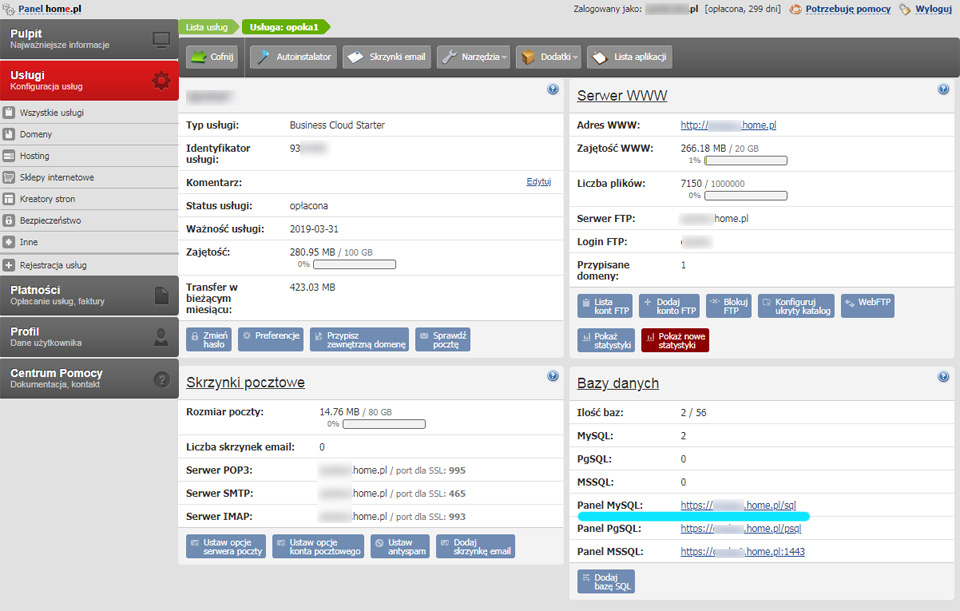Viewport: 960px width, 611px height.
Task: Click Konfiguruj ukryty katalog button
Action: (796, 306)
